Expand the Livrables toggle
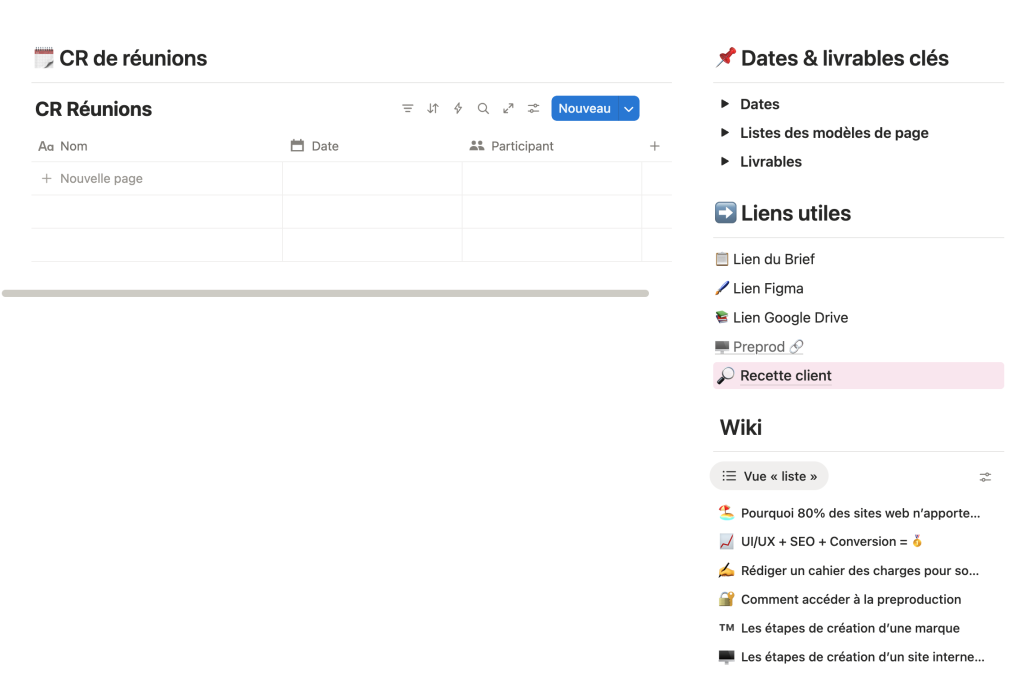Image resolution: width=1024 pixels, height=673 pixels. pos(726,162)
